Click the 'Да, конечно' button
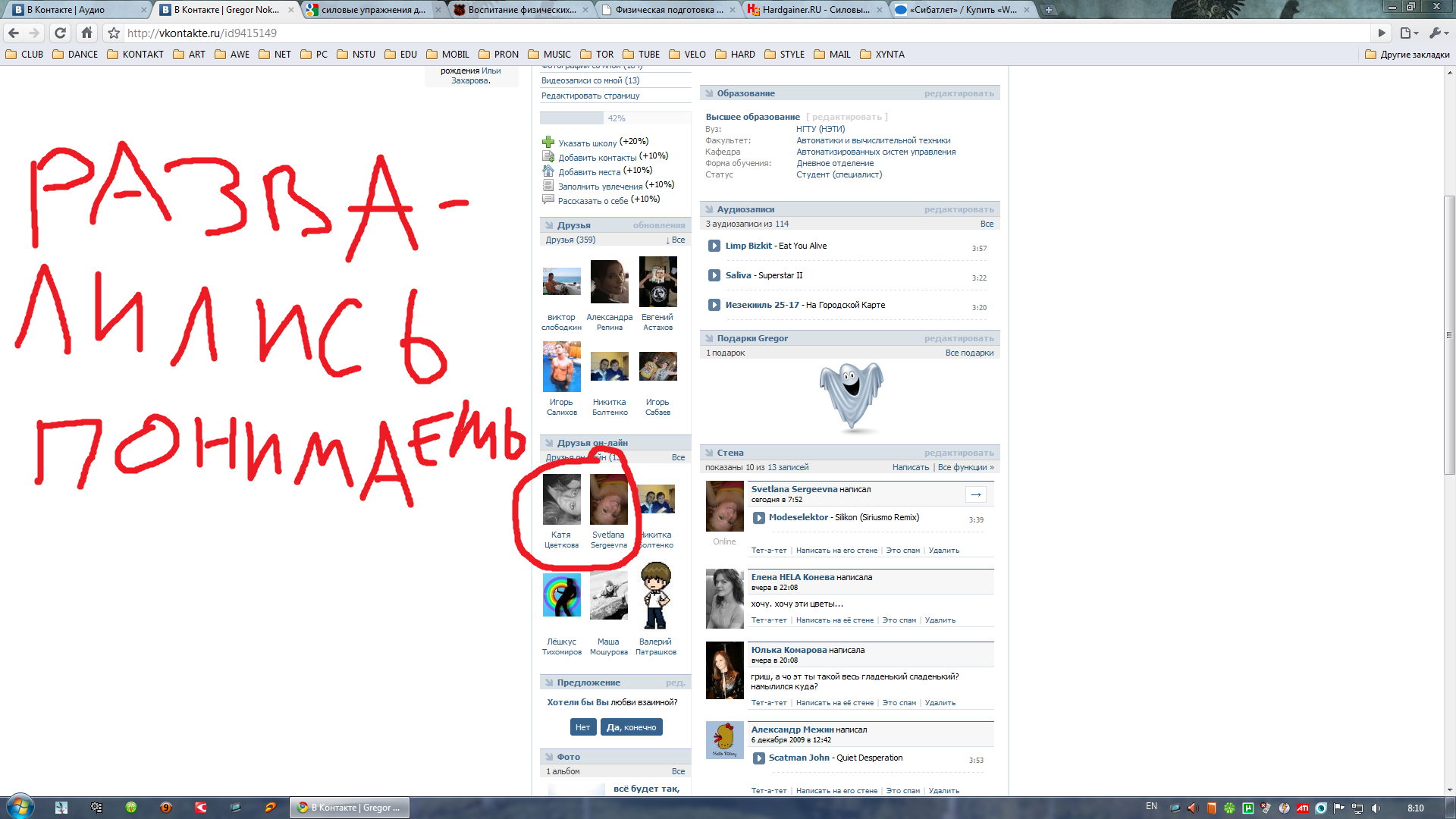Viewport: 1456px width, 819px height. 631,727
